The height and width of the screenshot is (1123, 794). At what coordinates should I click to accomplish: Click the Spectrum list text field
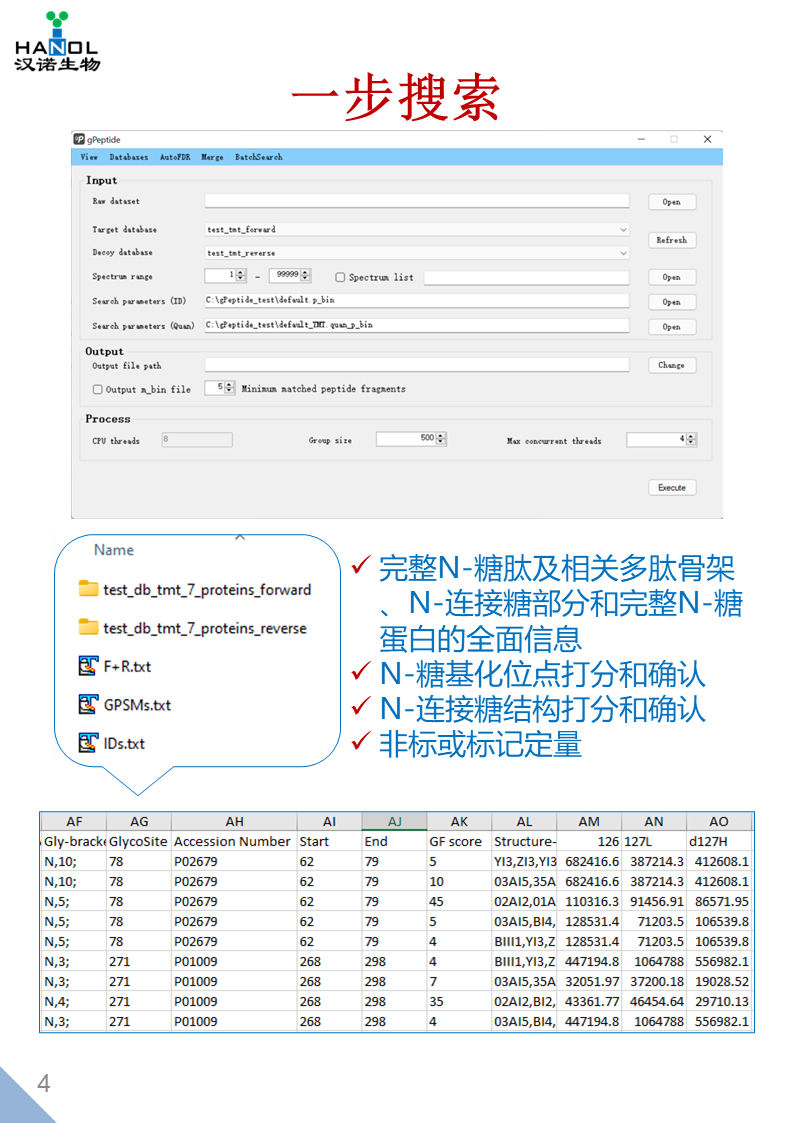point(526,277)
